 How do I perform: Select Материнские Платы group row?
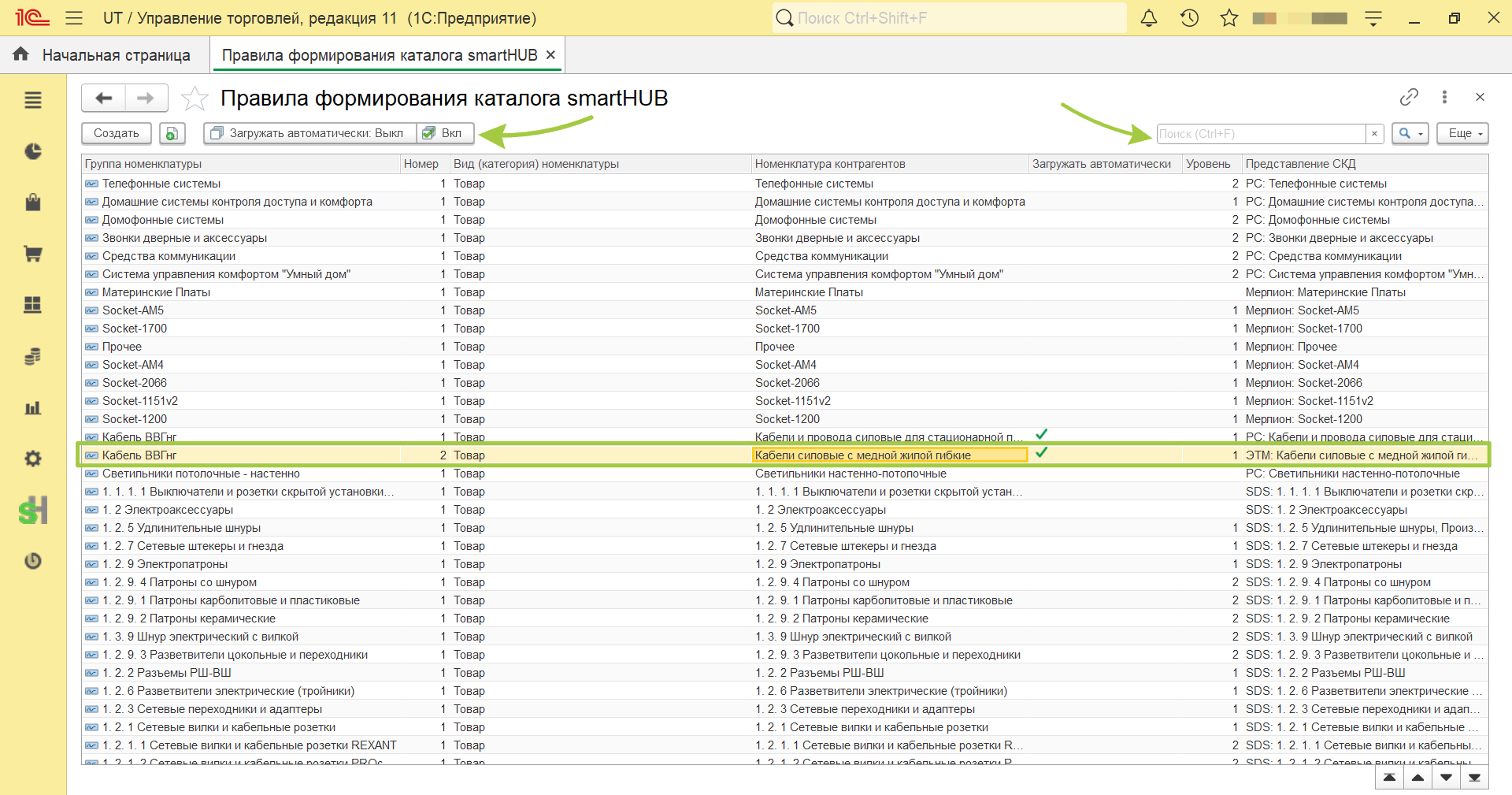(784, 292)
